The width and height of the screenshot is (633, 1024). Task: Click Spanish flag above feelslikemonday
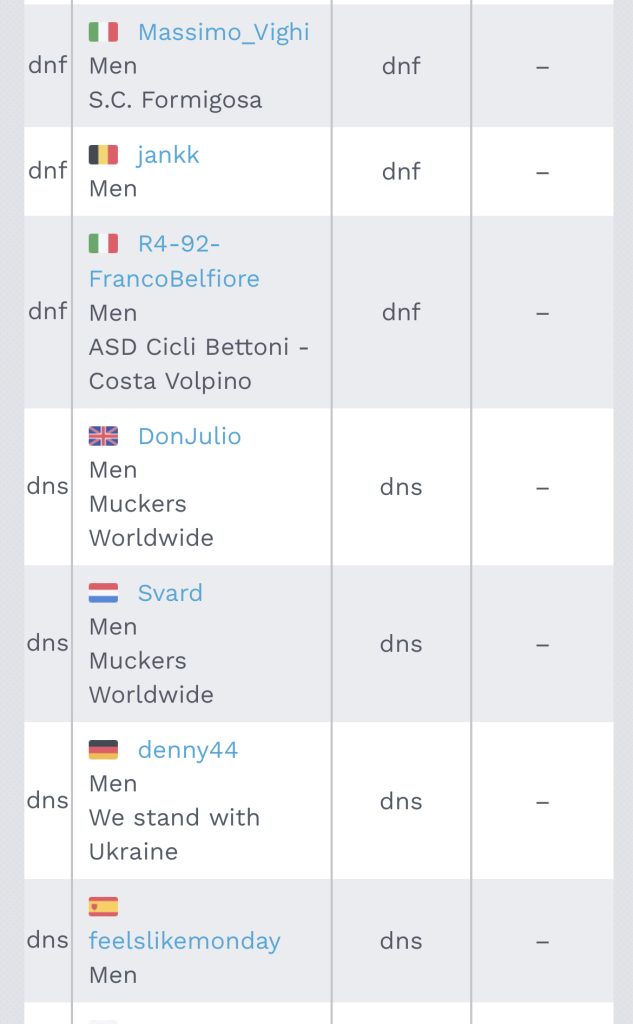[103, 907]
